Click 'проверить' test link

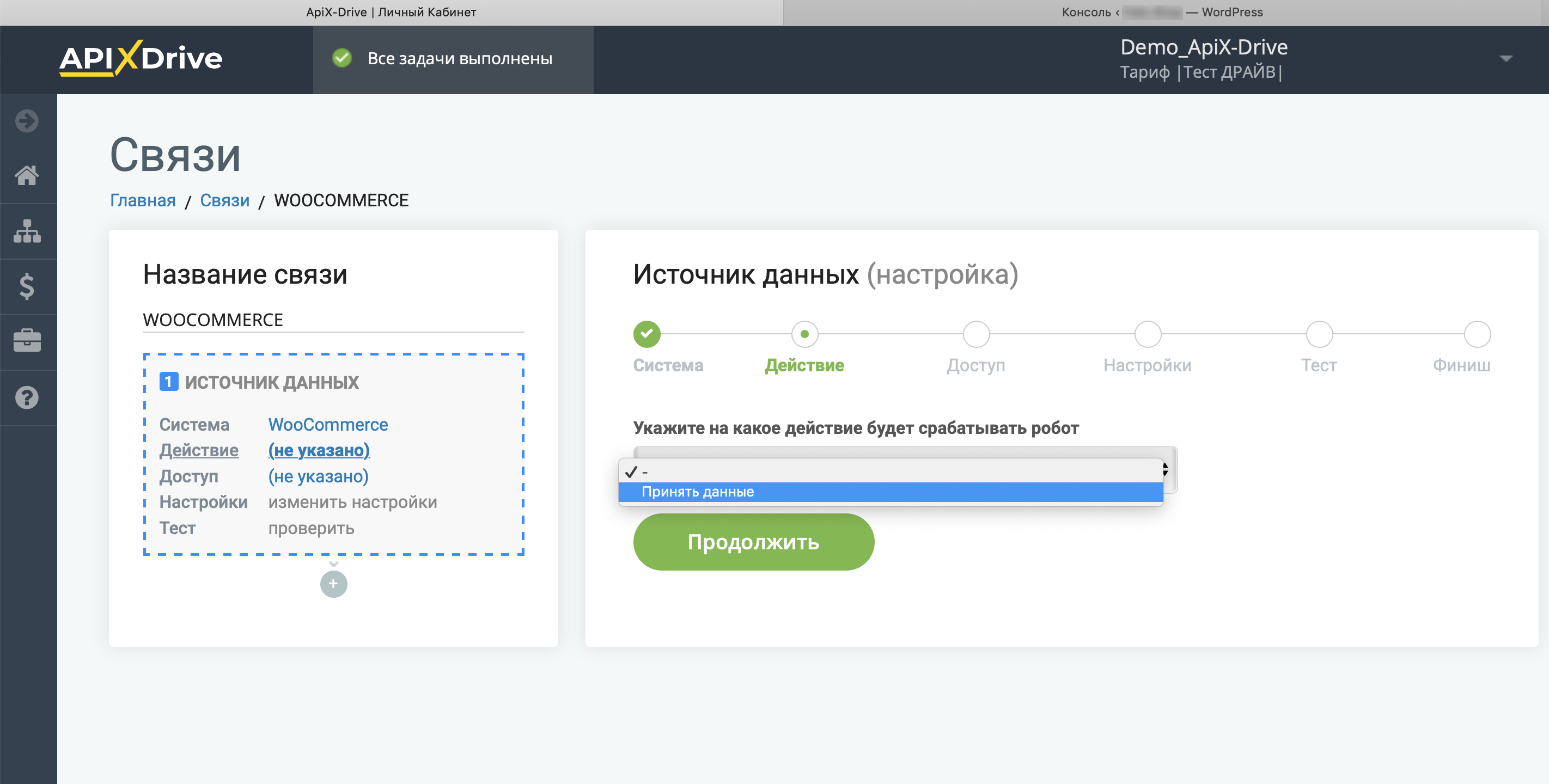(x=311, y=528)
